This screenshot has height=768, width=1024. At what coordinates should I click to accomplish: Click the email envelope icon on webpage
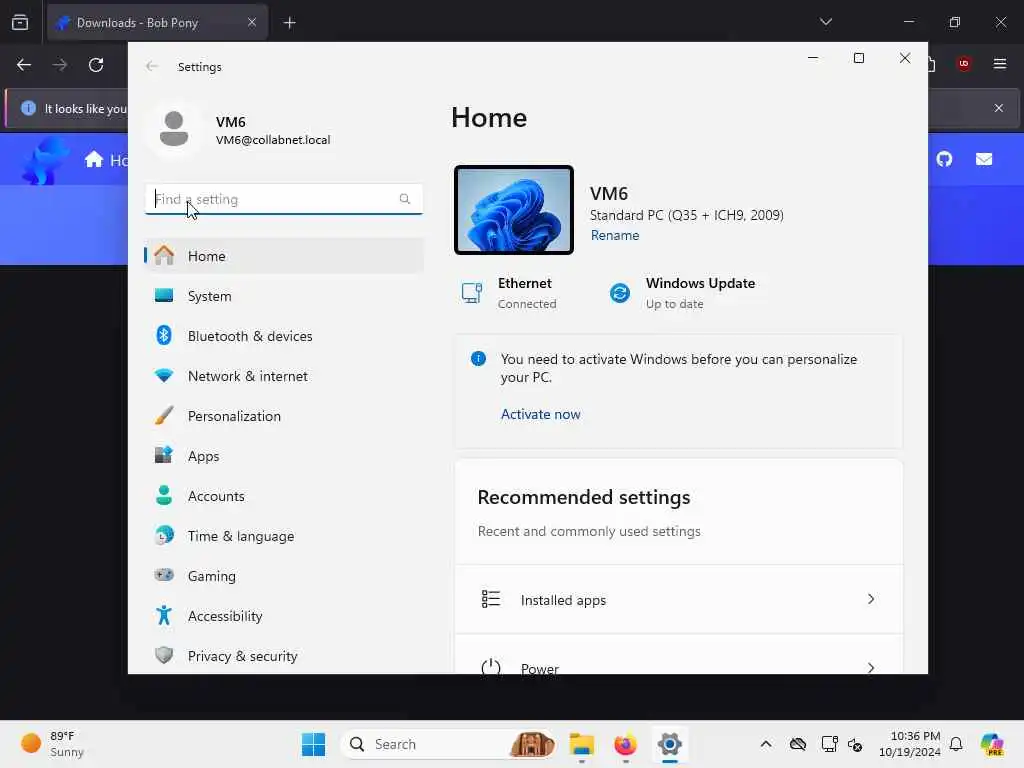(x=984, y=159)
